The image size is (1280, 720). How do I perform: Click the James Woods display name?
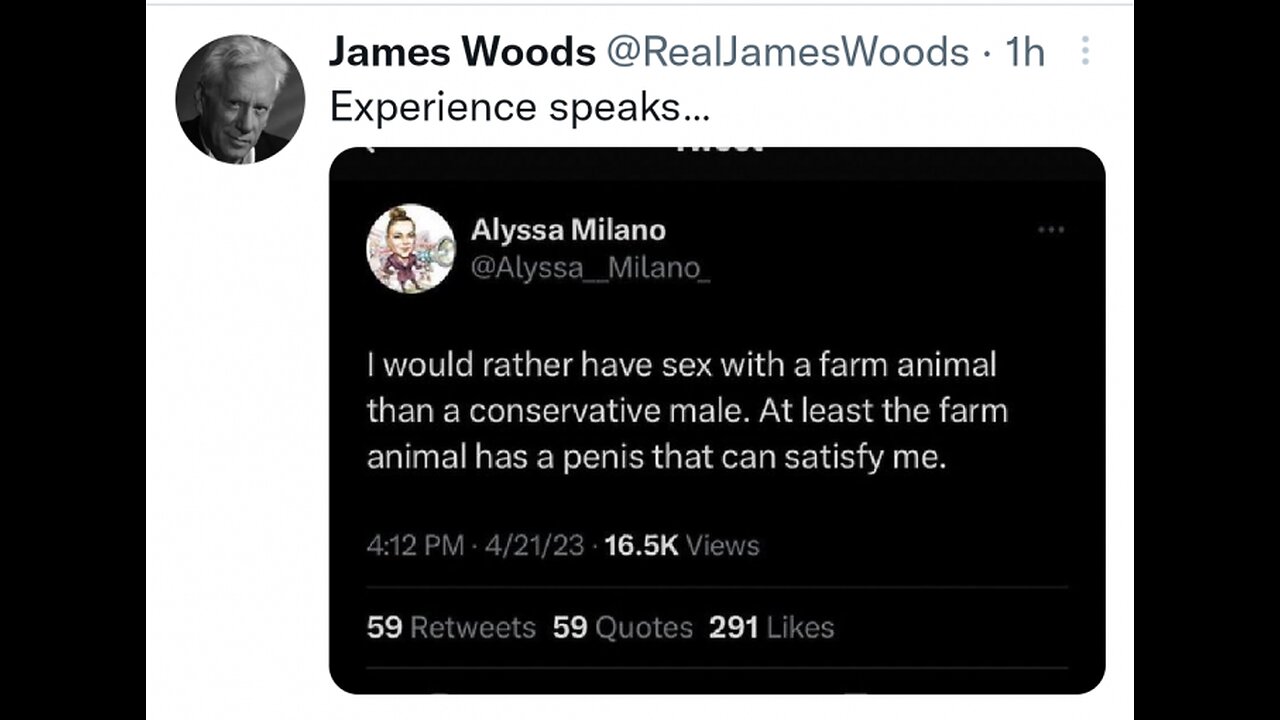(462, 52)
